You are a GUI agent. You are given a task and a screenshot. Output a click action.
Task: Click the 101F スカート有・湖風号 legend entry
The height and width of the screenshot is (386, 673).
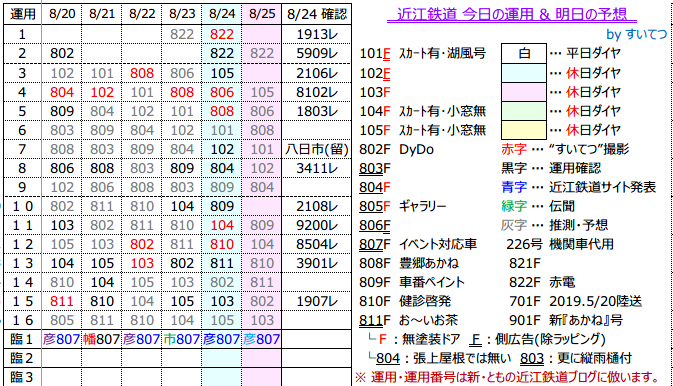(x=422, y=54)
